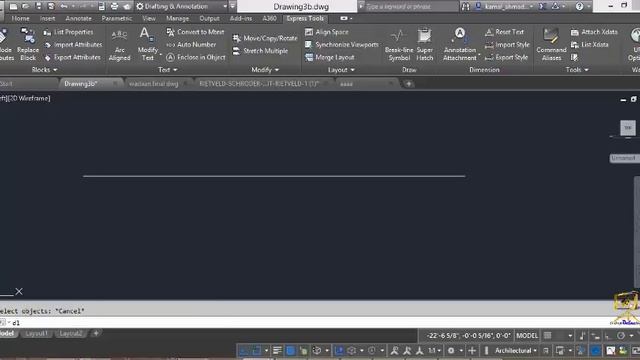Screen dimensions: 640x360
Task: Select the Break-line Symbol tool
Action: pos(399,44)
